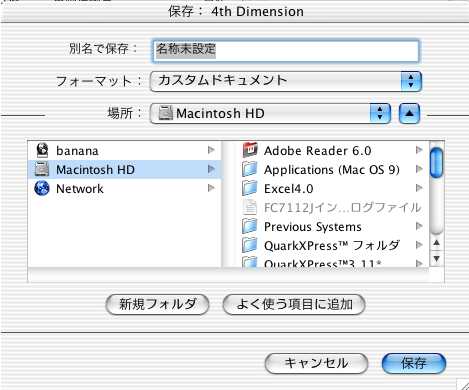Click the 新規フォルダ button
The image size is (469, 390).
(157, 304)
